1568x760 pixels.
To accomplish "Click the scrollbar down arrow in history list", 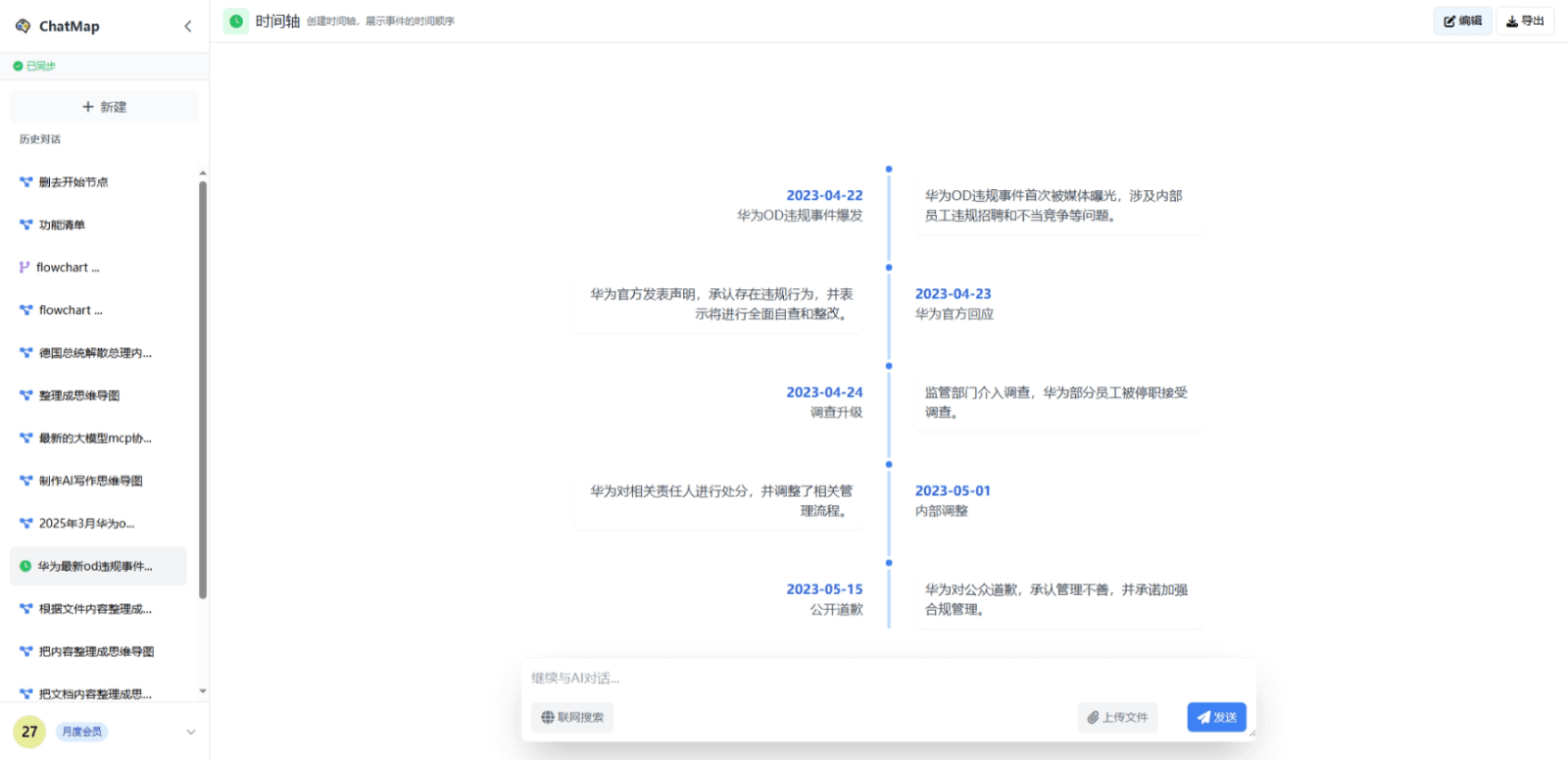I will [x=203, y=691].
